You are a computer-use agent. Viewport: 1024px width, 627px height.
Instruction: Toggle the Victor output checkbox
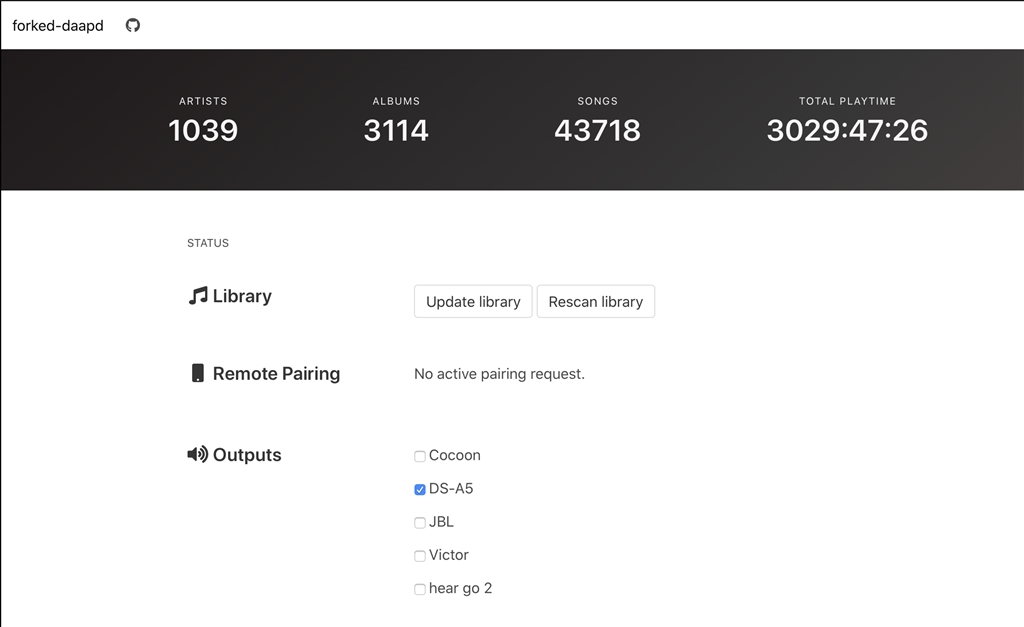click(x=420, y=556)
